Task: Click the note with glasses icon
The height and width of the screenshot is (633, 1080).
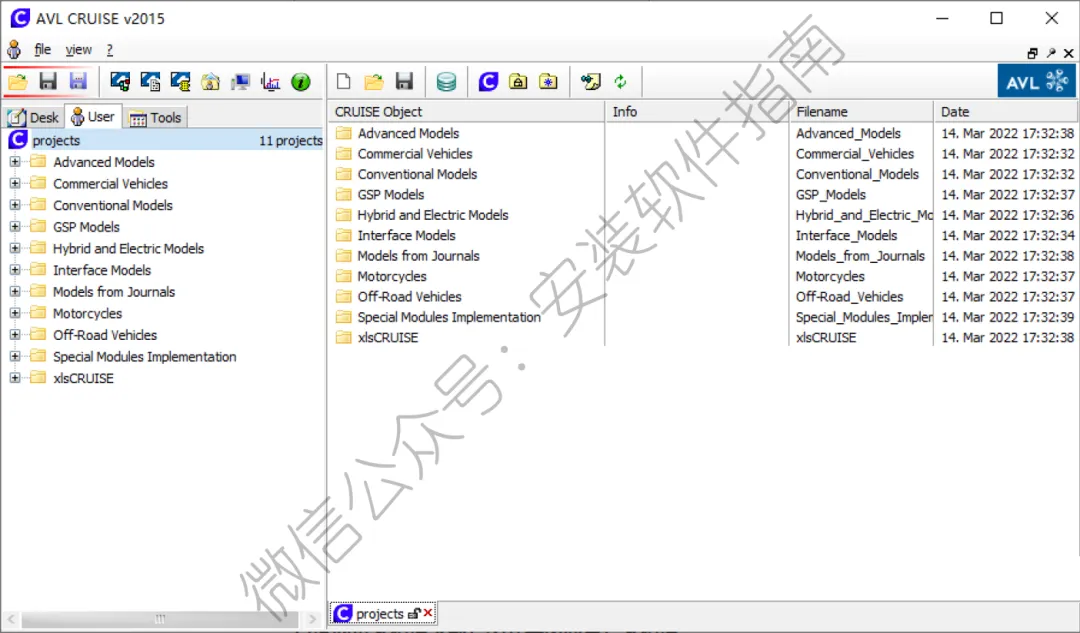Action: tap(590, 82)
